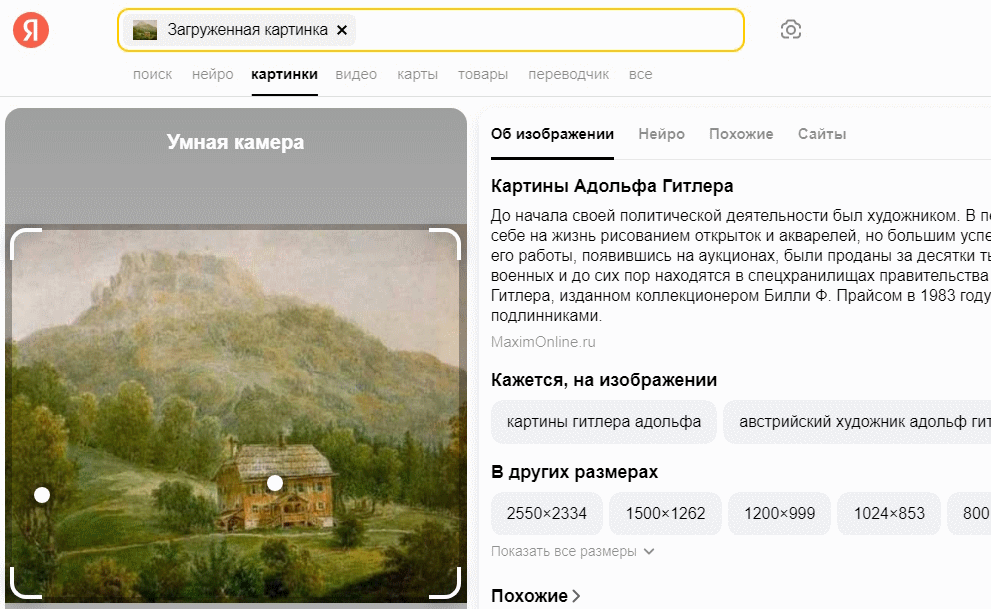Click the Yandex logo icon
This screenshot has height=609, width=991.
31,30
